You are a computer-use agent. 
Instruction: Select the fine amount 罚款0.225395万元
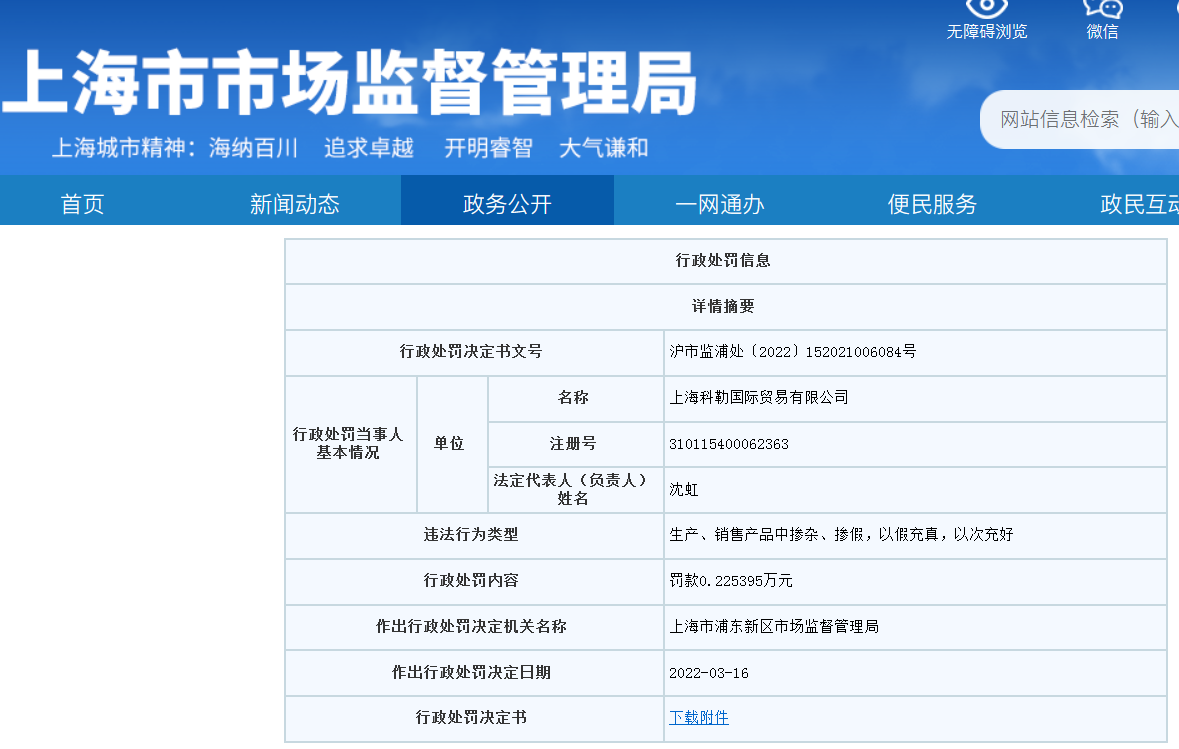point(730,581)
